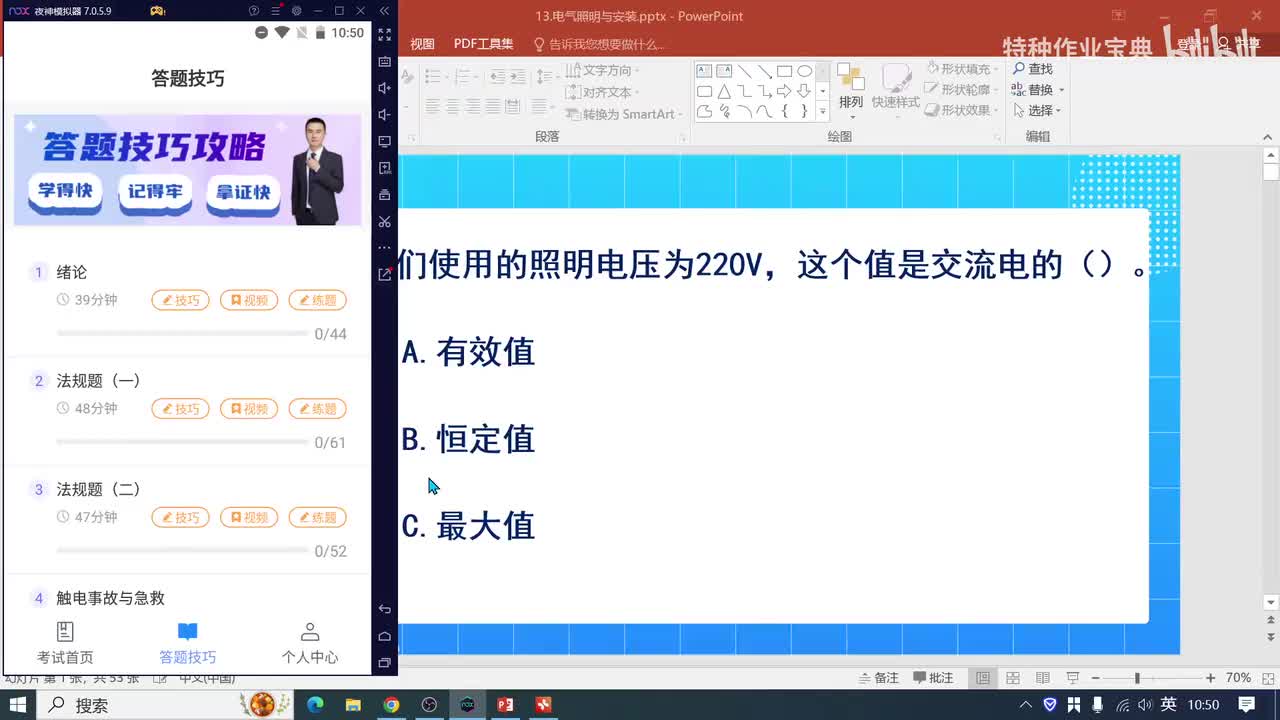The height and width of the screenshot is (720, 1280).
Task: Click Nox sidebar scissors screenshot icon
Action: 385,221
